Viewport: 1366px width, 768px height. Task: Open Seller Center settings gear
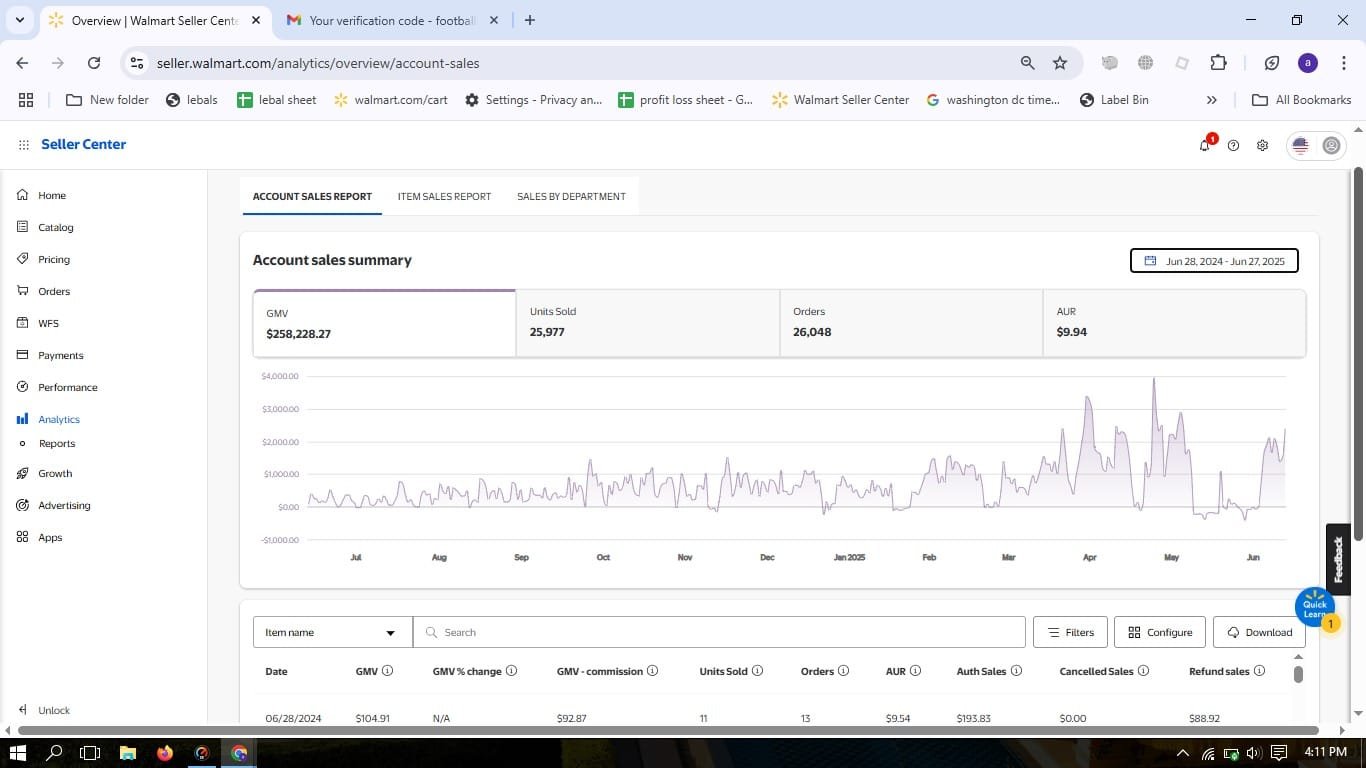click(x=1262, y=145)
